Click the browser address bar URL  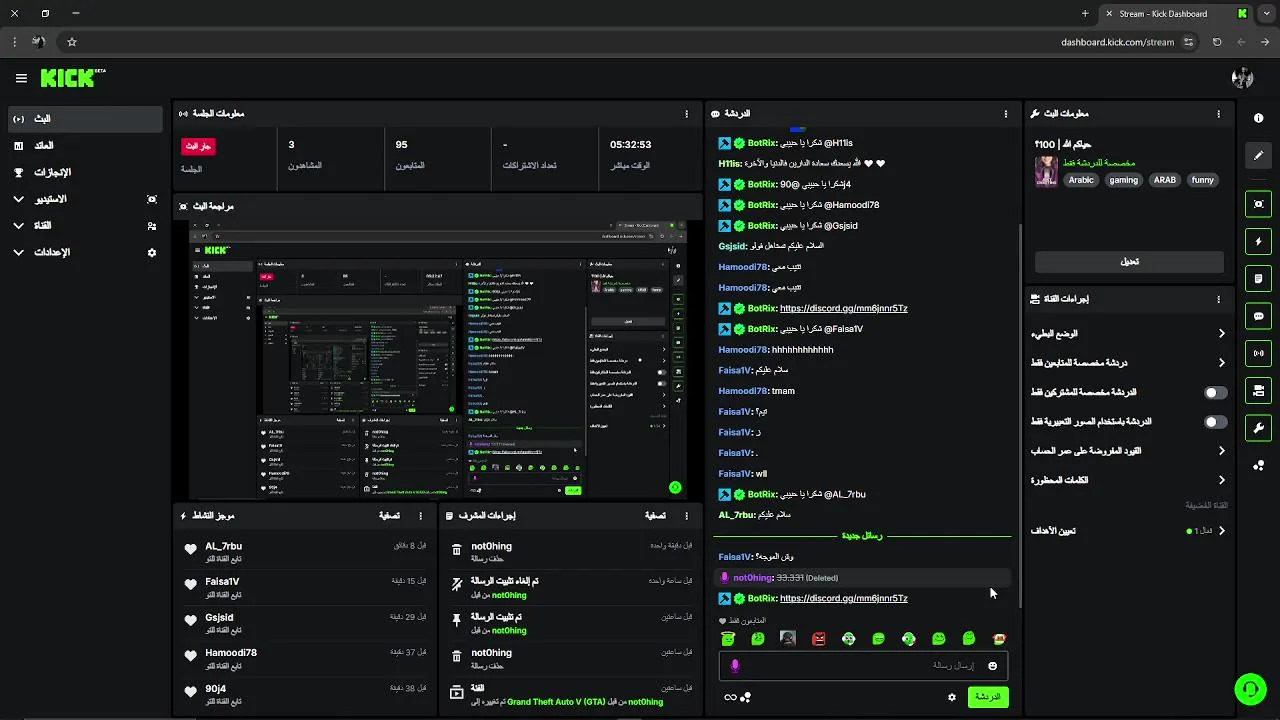(x=1118, y=42)
